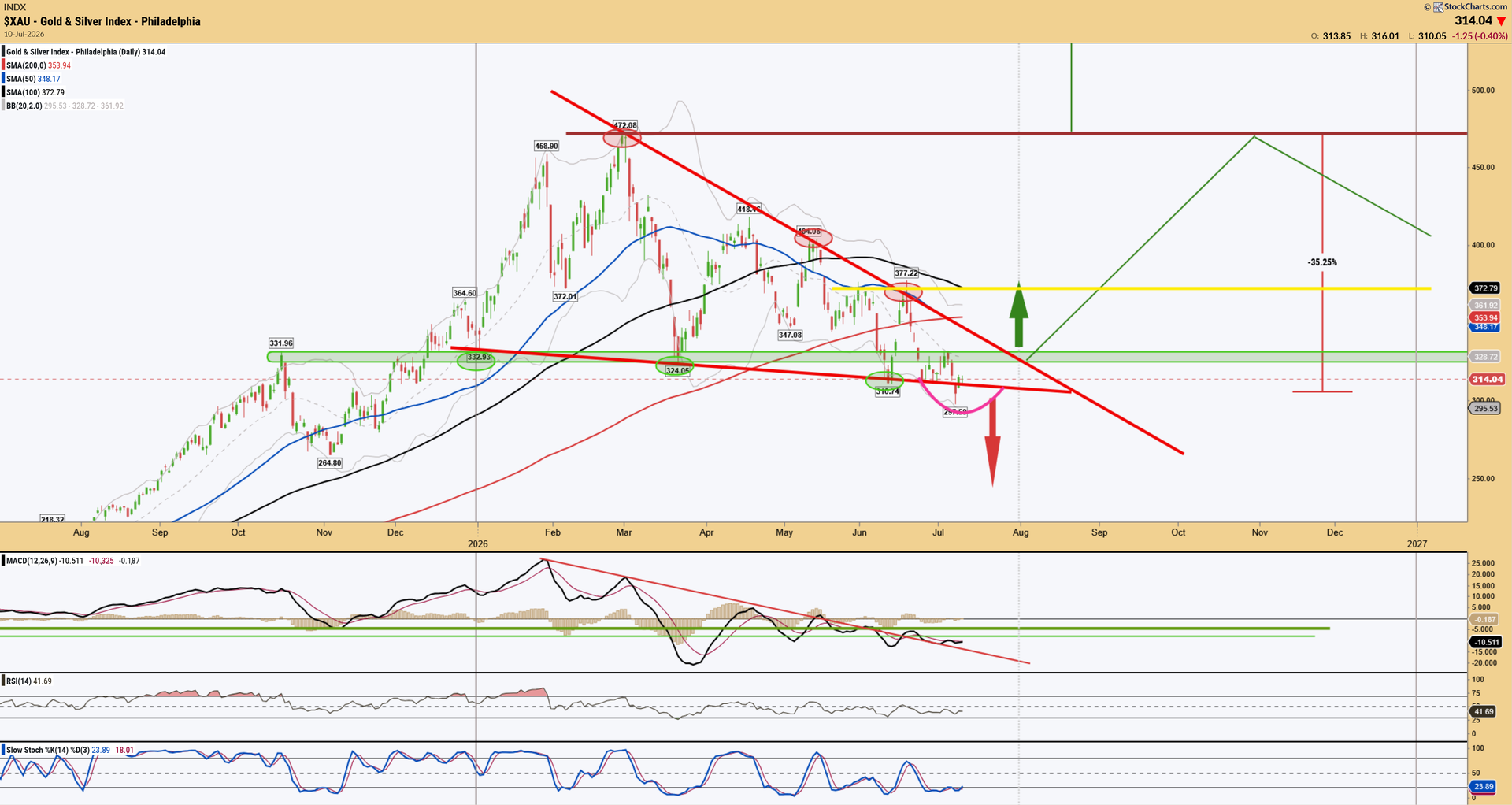Screen dimensions: 1512x805
Task: Select the MACD(12,26,9) indicator label
Action: pyautogui.click(x=33, y=561)
